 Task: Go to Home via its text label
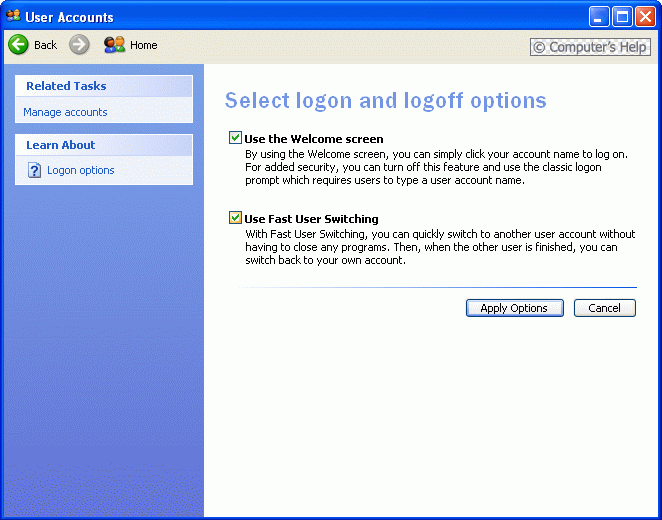[144, 45]
